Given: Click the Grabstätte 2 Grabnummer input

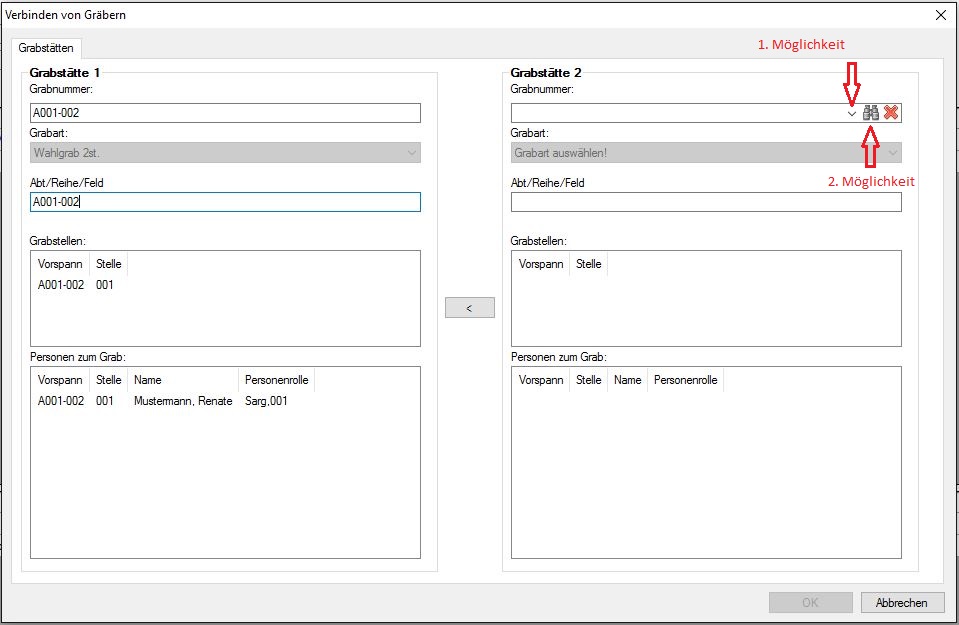Looking at the screenshot, I should click(x=678, y=113).
